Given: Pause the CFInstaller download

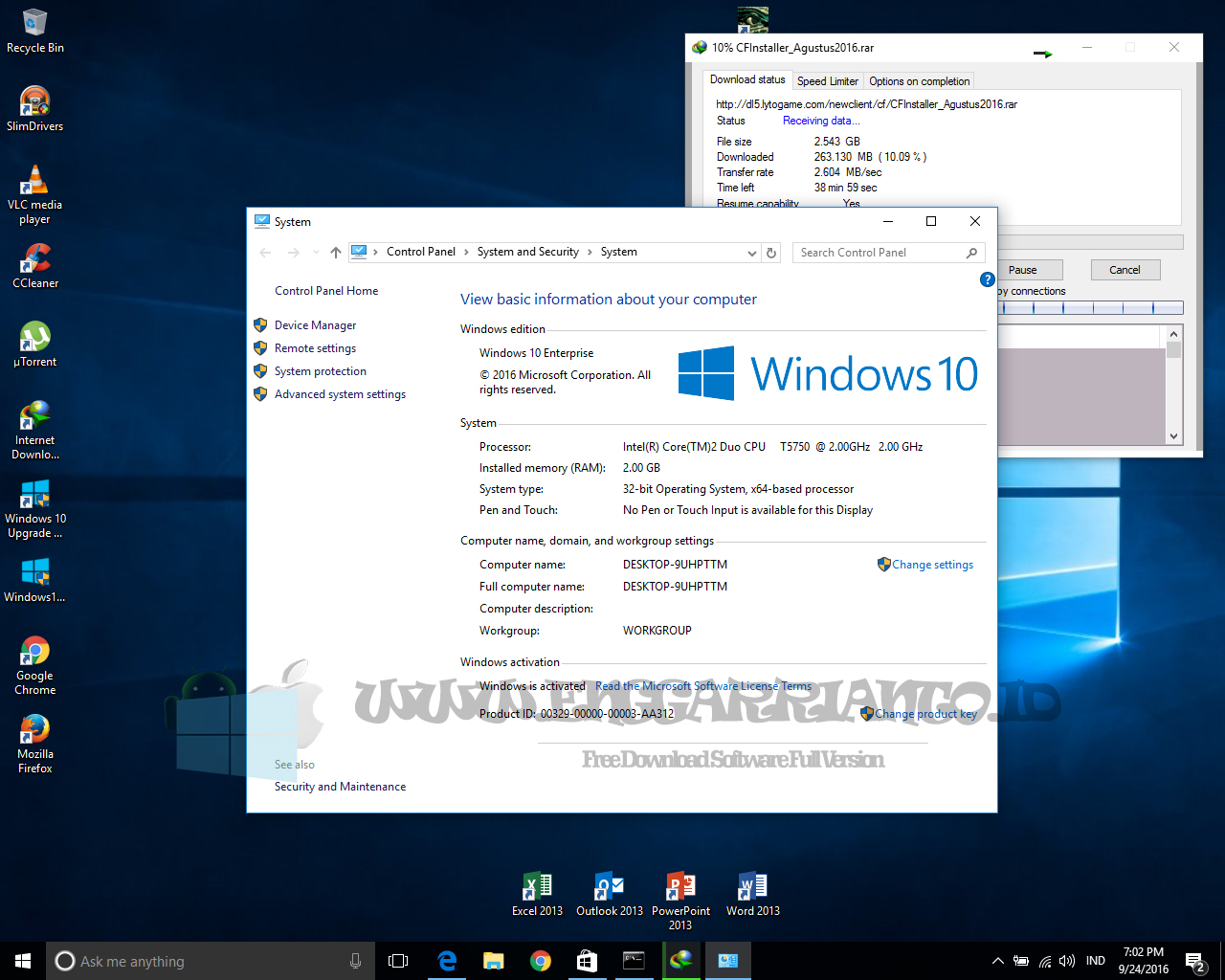Looking at the screenshot, I should tap(1022, 270).
